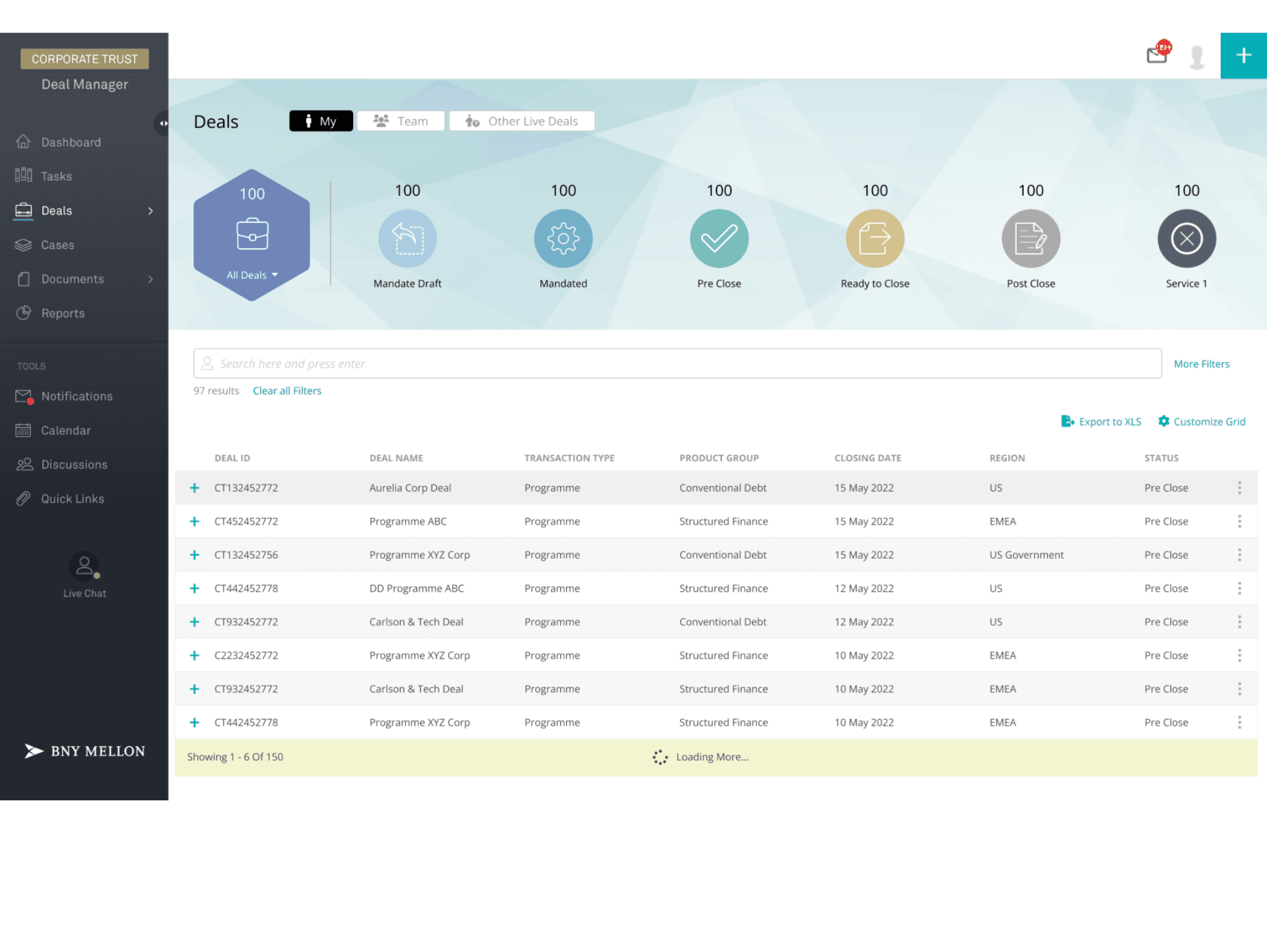This screenshot has width=1267, height=952.
Task: Click deal ID C2232452772
Action: 246,656
